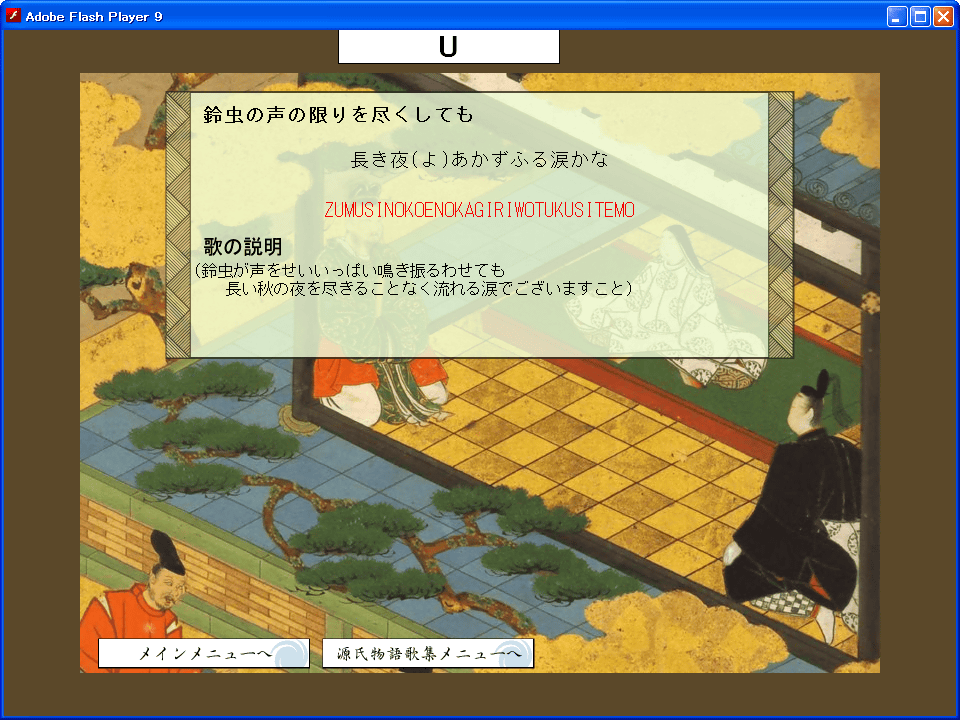
Task: Minimize the Adobe Flash Player window
Action: click(x=897, y=17)
